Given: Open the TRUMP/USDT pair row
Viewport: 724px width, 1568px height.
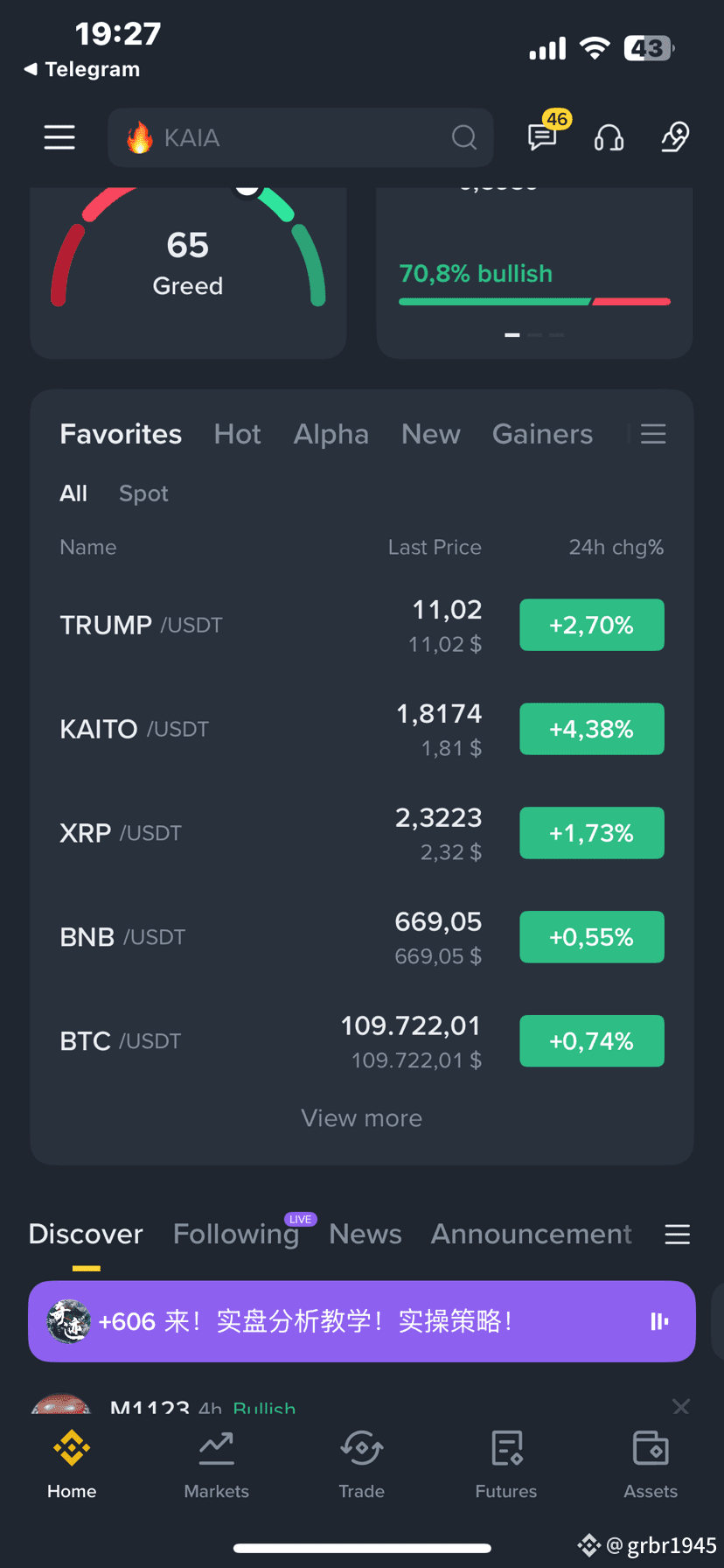Looking at the screenshot, I should tap(362, 626).
